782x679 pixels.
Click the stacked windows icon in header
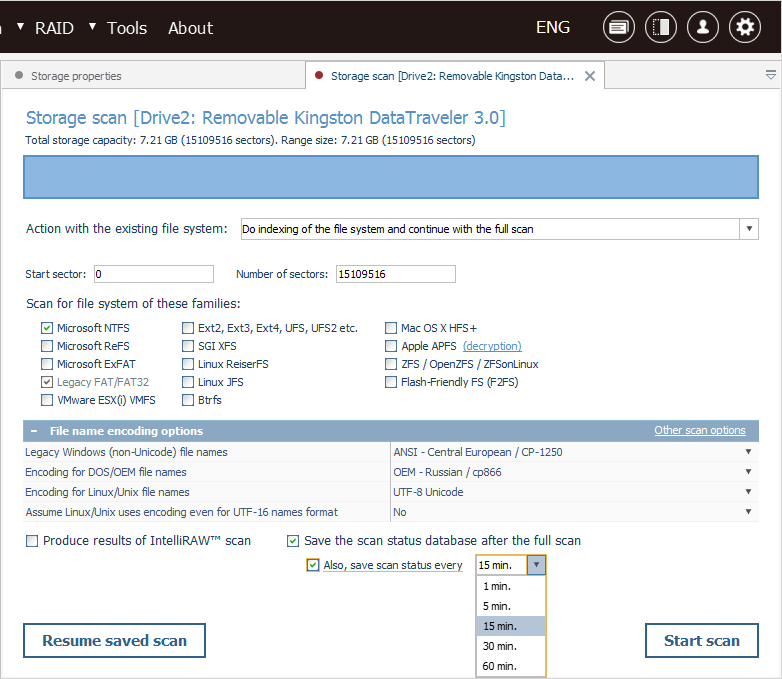click(619, 27)
